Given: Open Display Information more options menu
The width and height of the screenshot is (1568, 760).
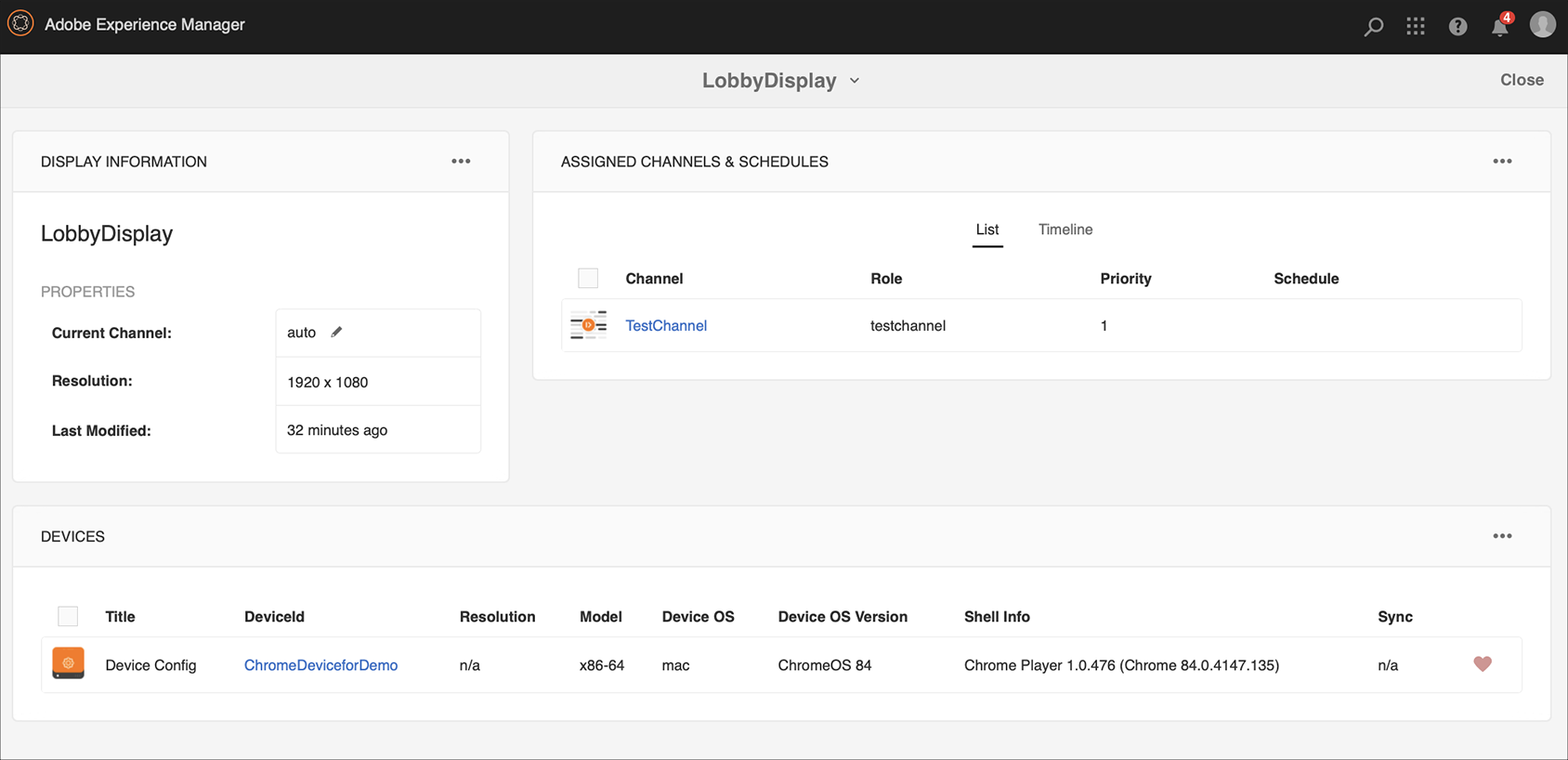Looking at the screenshot, I should [461, 161].
